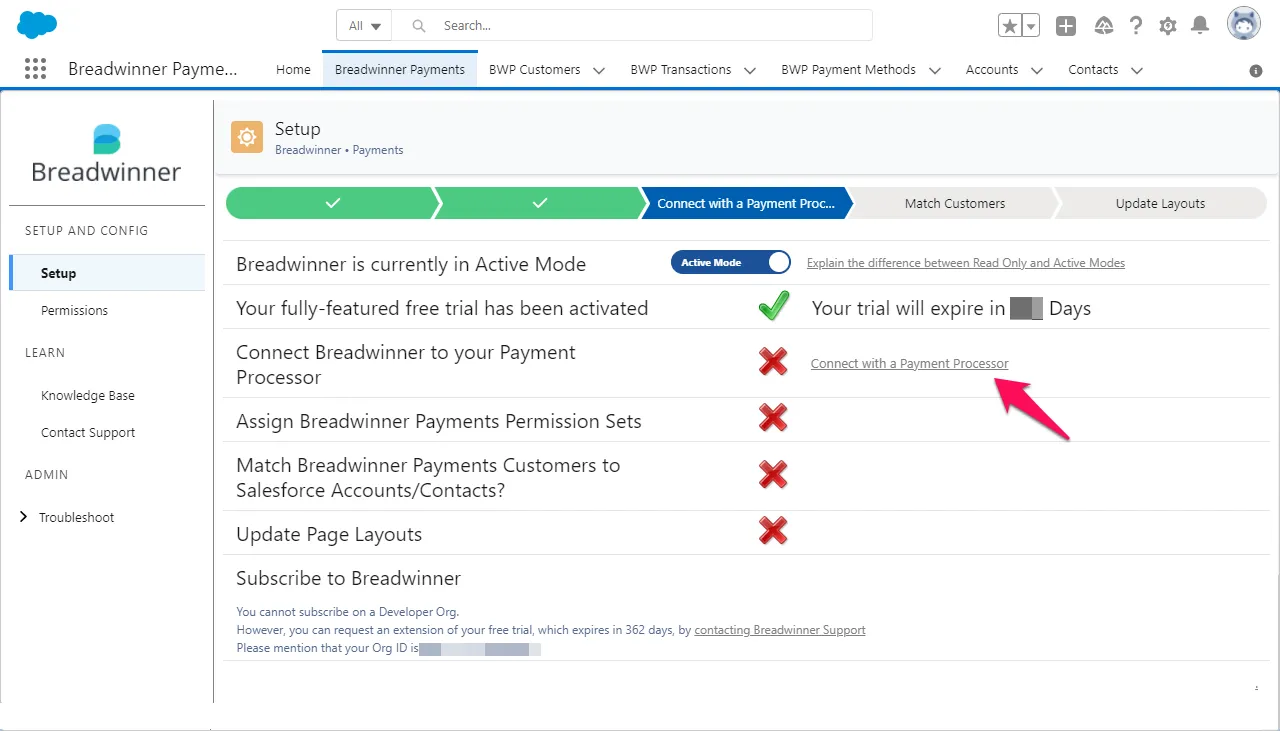Open the Accounts tab

pos(992,70)
